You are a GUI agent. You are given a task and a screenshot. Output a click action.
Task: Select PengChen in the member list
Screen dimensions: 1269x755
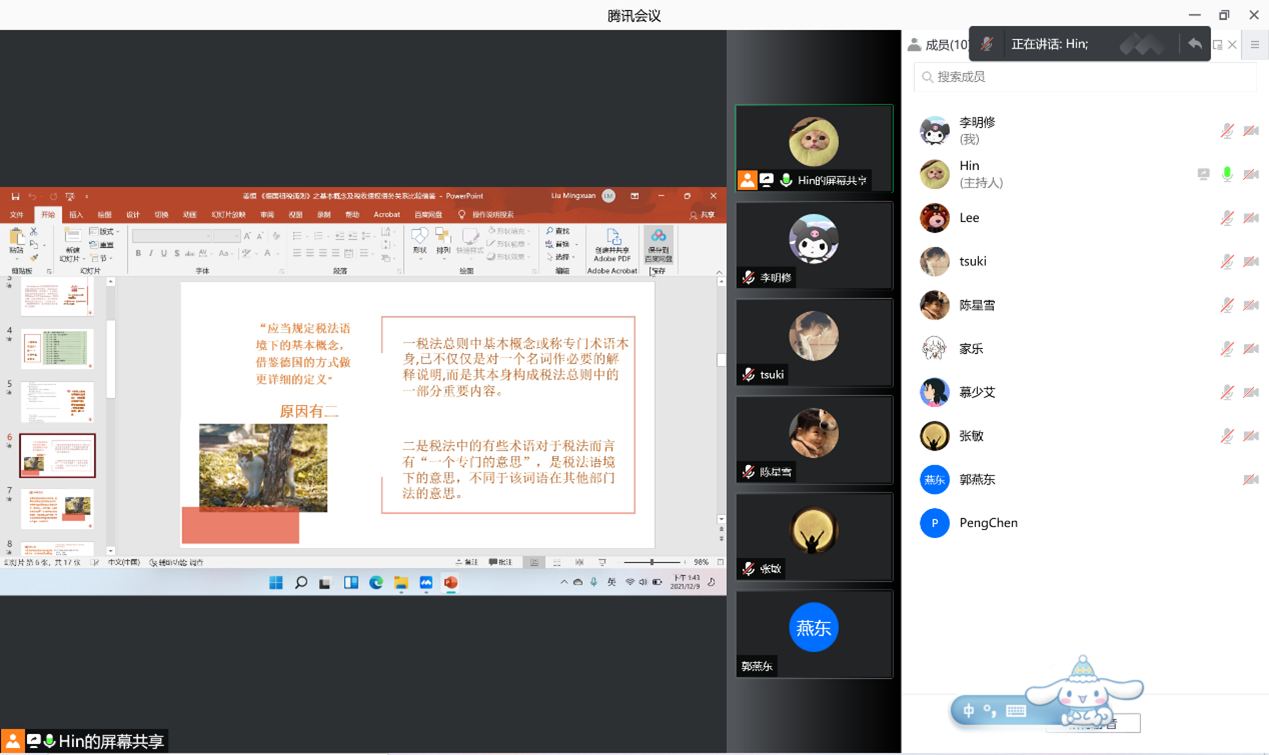click(988, 523)
